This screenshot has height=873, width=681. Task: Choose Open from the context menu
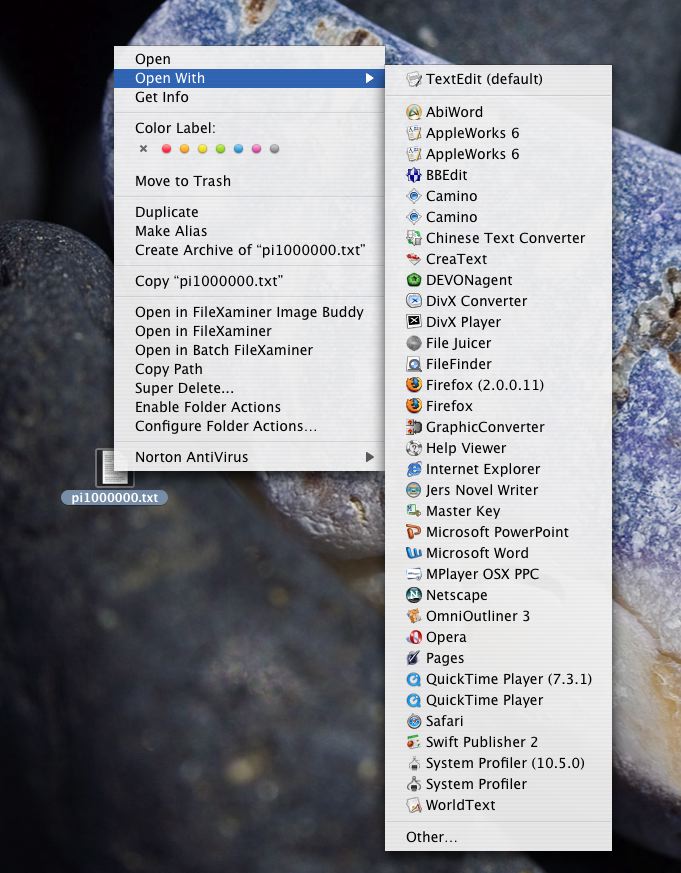(249, 59)
